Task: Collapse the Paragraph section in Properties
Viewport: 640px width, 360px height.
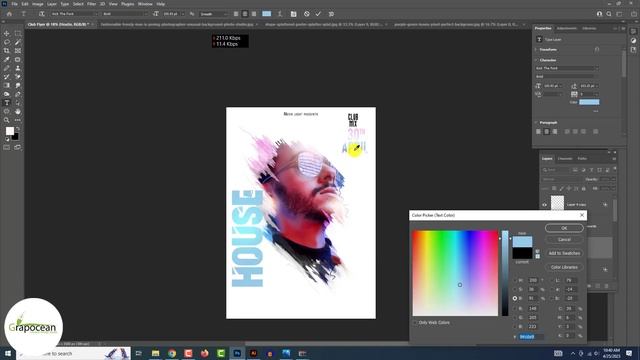Action: click(x=536, y=122)
